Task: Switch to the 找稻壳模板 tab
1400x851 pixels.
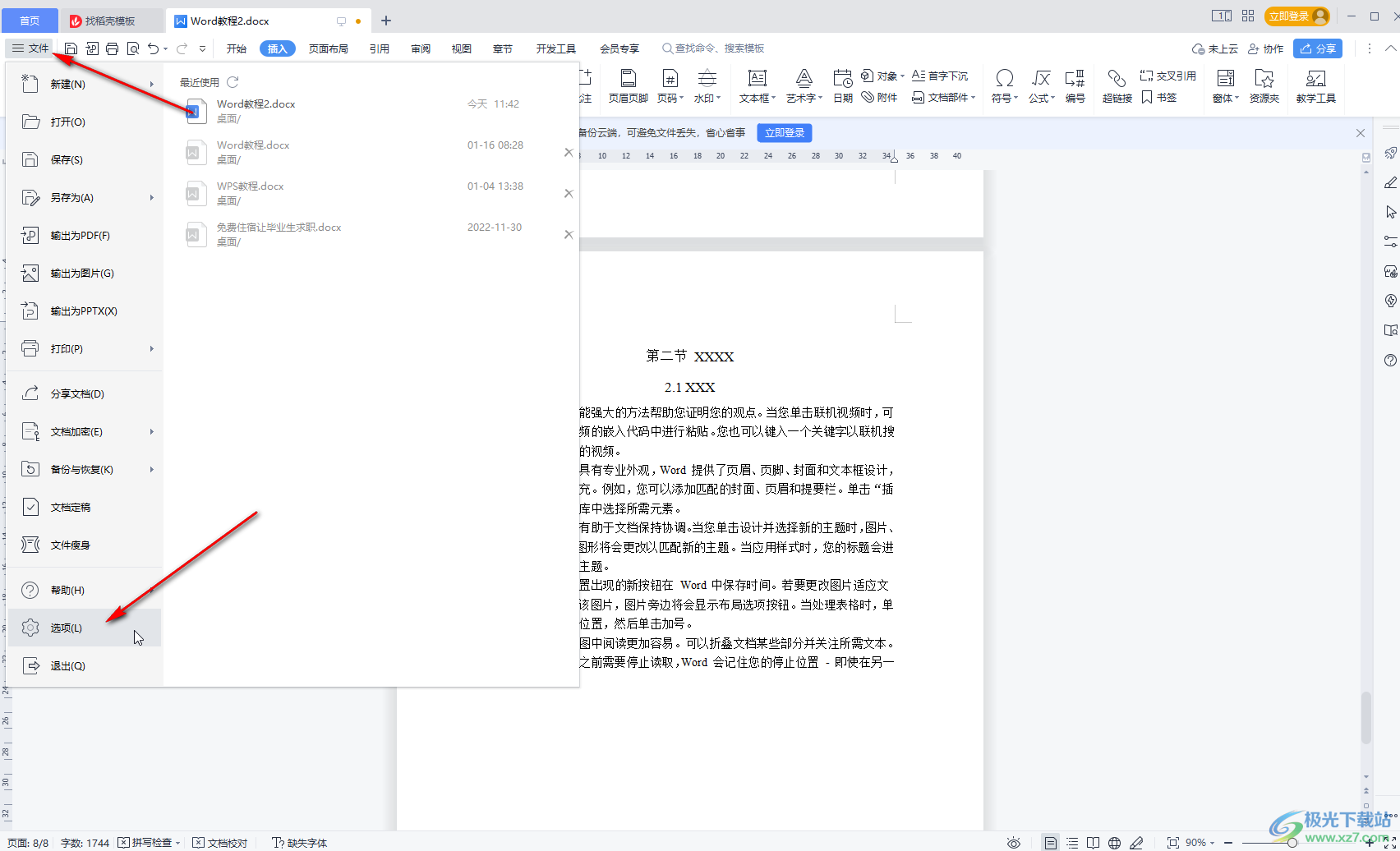Action: click(x=110, y=21)
